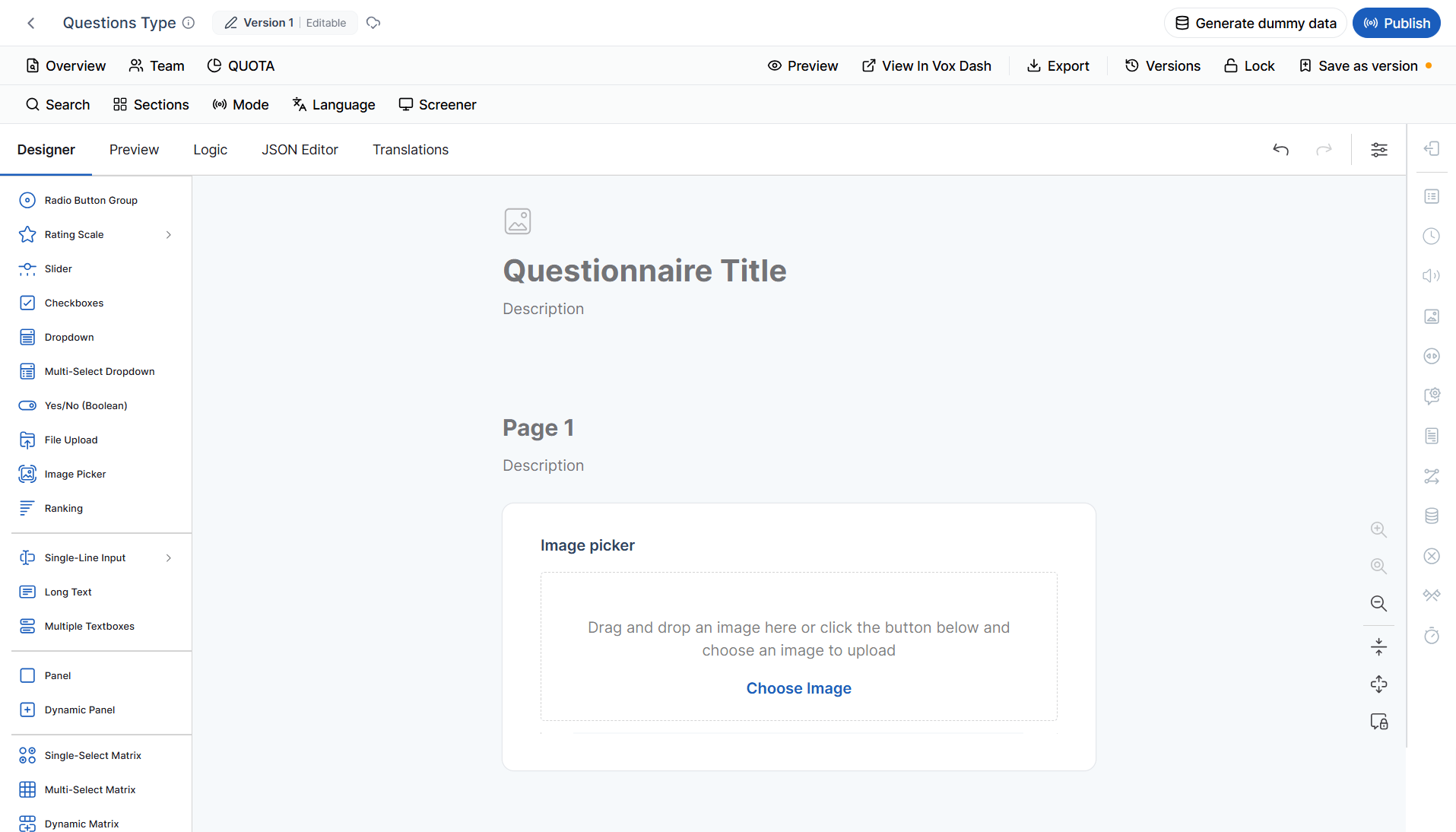Edit the Page 1 title
The width and height of the screenshot is (1456, 832).
[538, 427]
